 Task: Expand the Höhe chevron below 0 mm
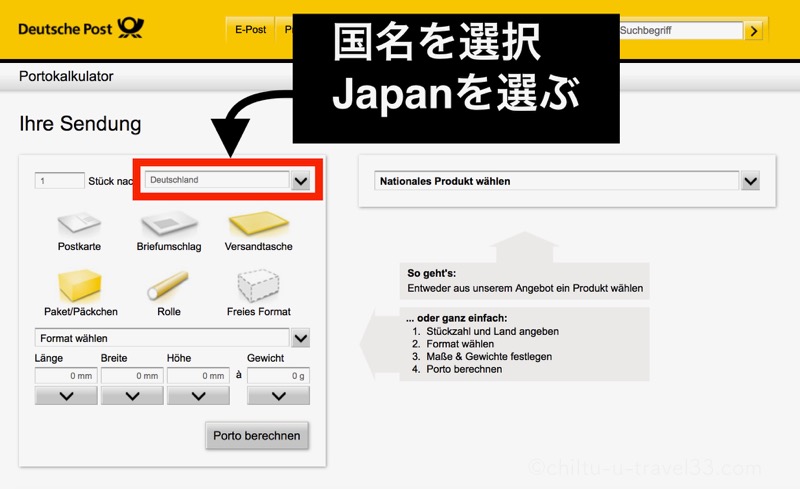[x=198, y=396]
